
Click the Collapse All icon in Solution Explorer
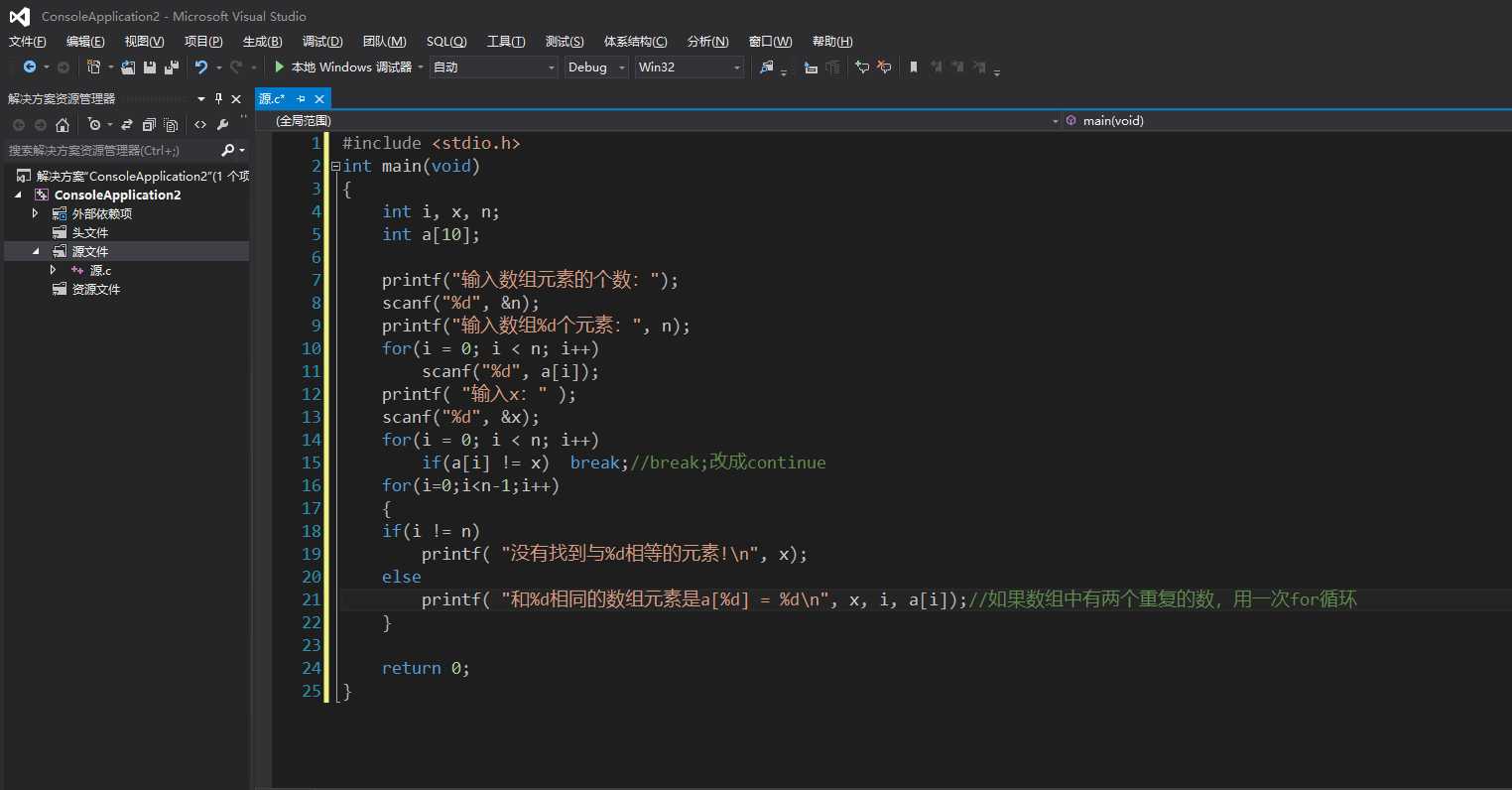[149, 125]
